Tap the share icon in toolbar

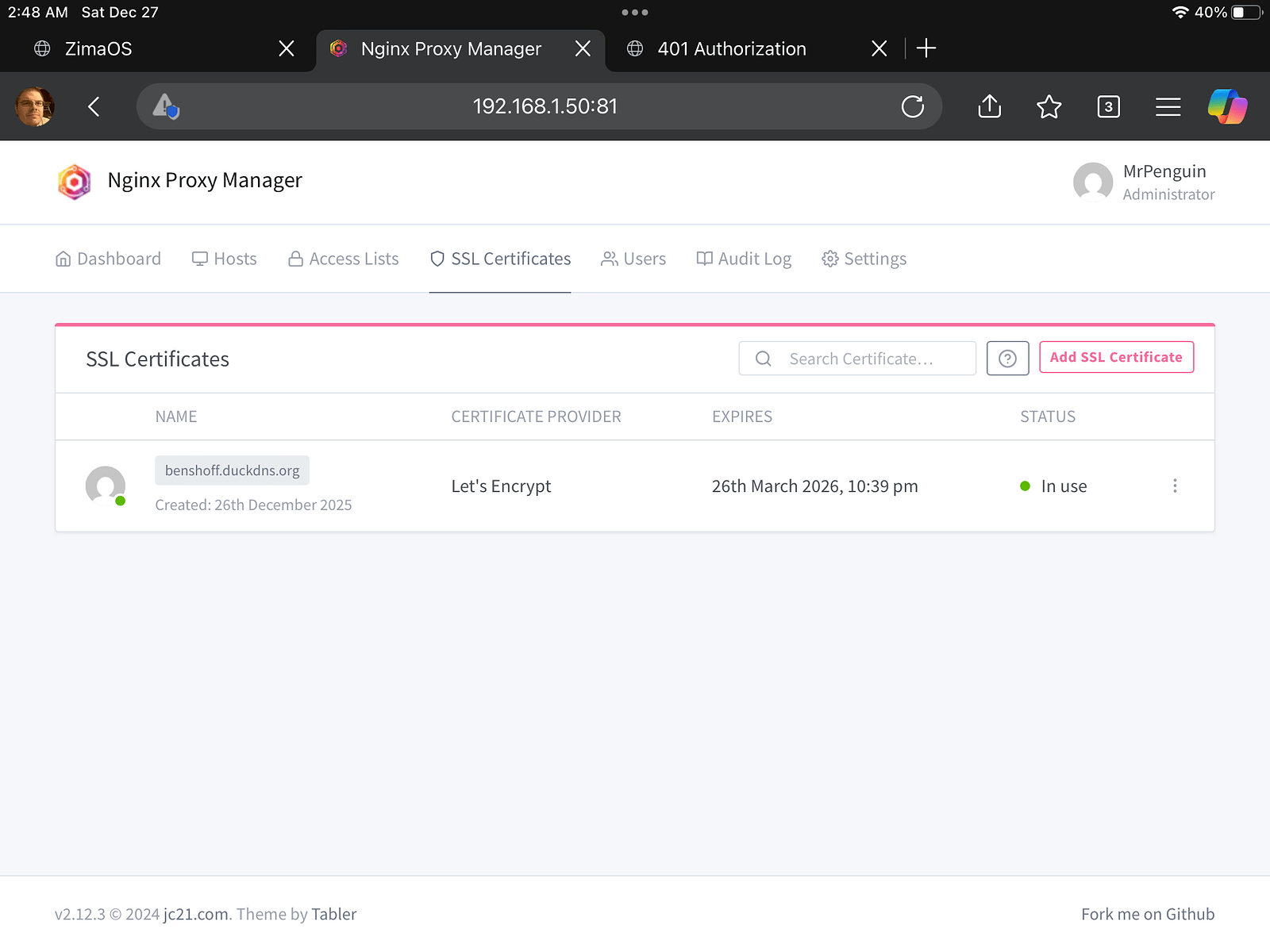tap(989, 106)
